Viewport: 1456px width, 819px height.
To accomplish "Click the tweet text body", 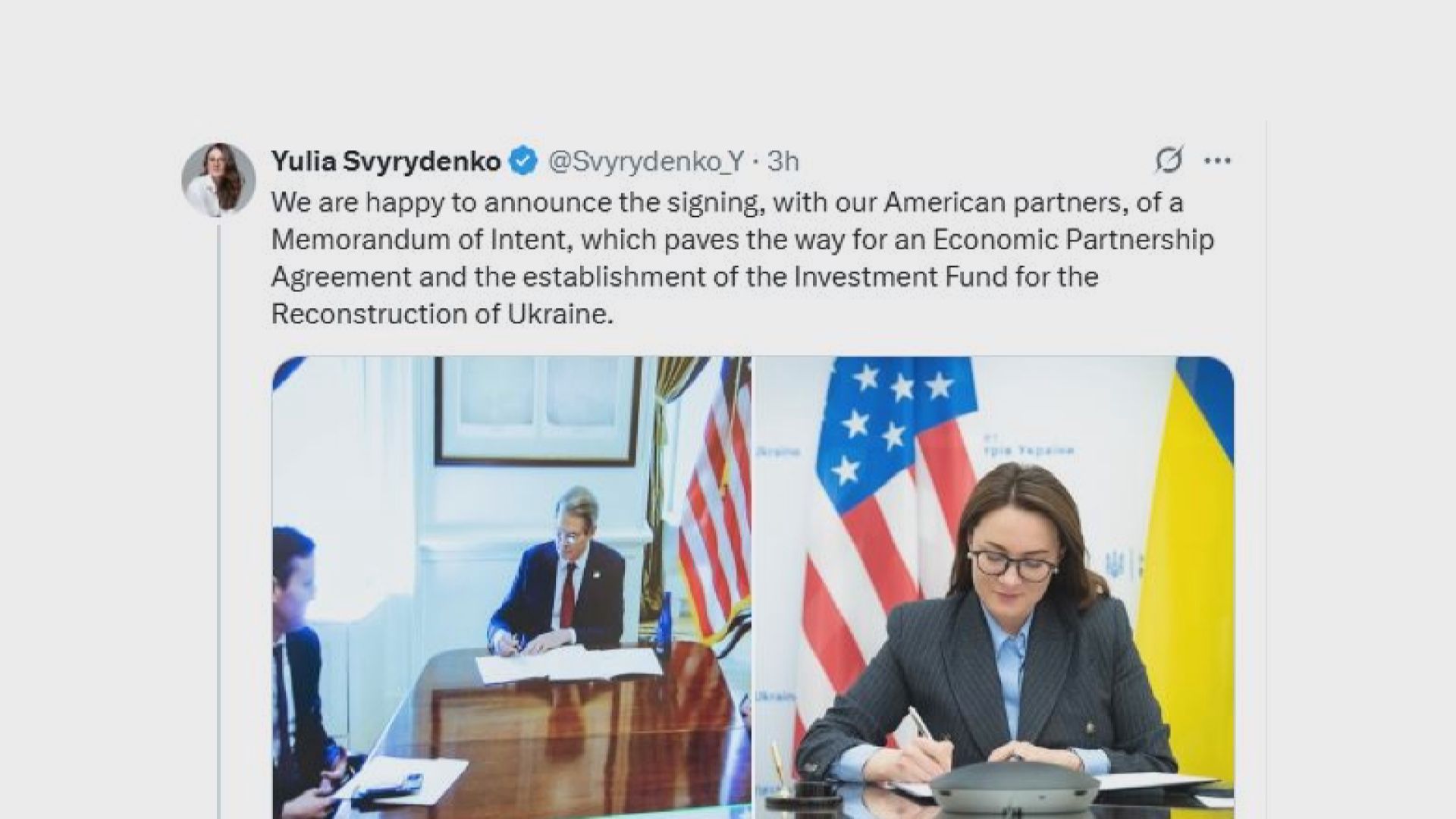I will pos(682,258).
